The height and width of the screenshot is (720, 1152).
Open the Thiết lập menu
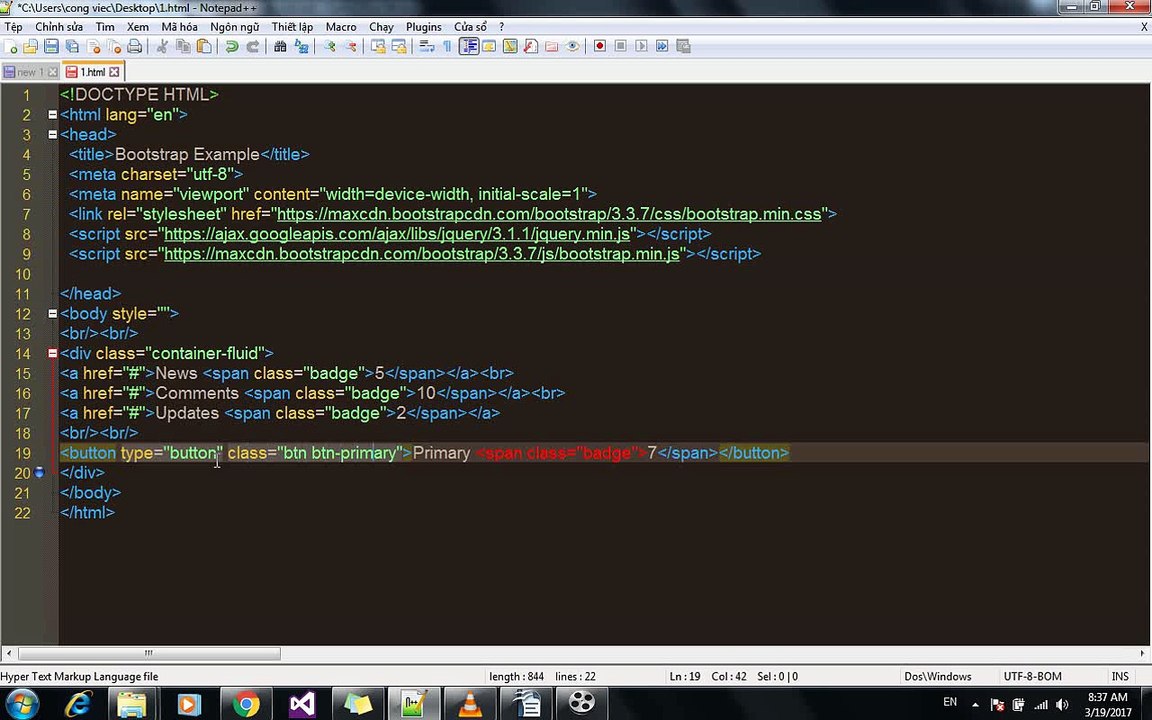pyautogui.click(x=292, y=26)
